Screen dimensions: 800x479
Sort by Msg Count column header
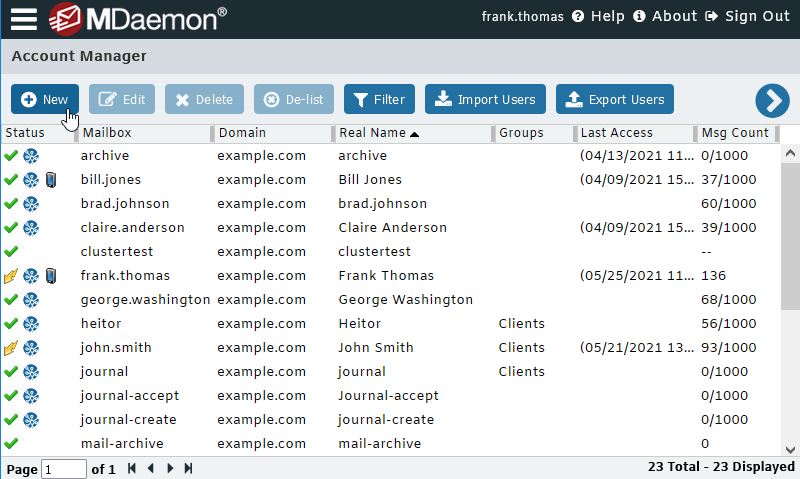pyautogui.click(x=737, y=133)
